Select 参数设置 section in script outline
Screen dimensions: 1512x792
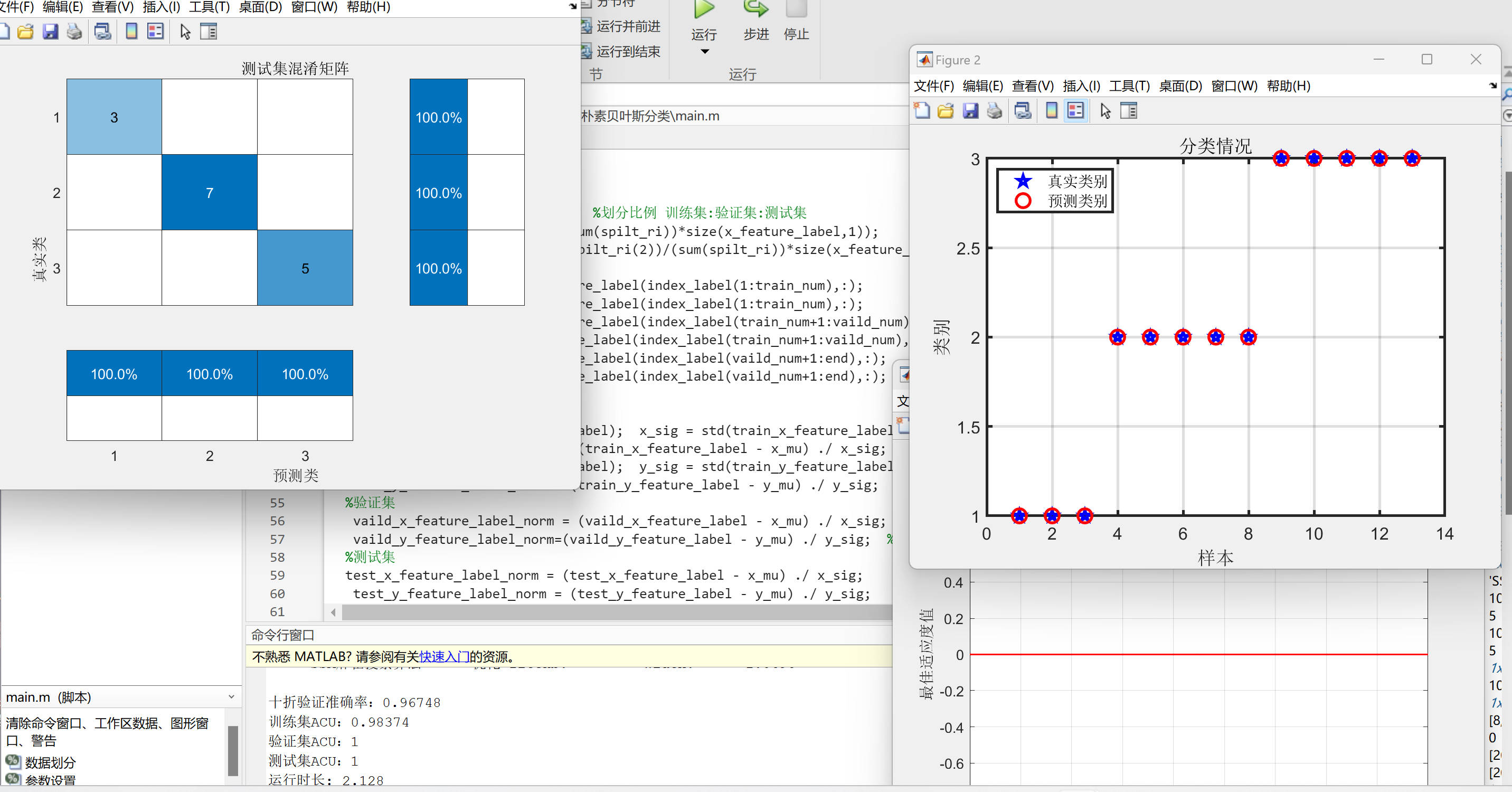[x=51, y=781]
